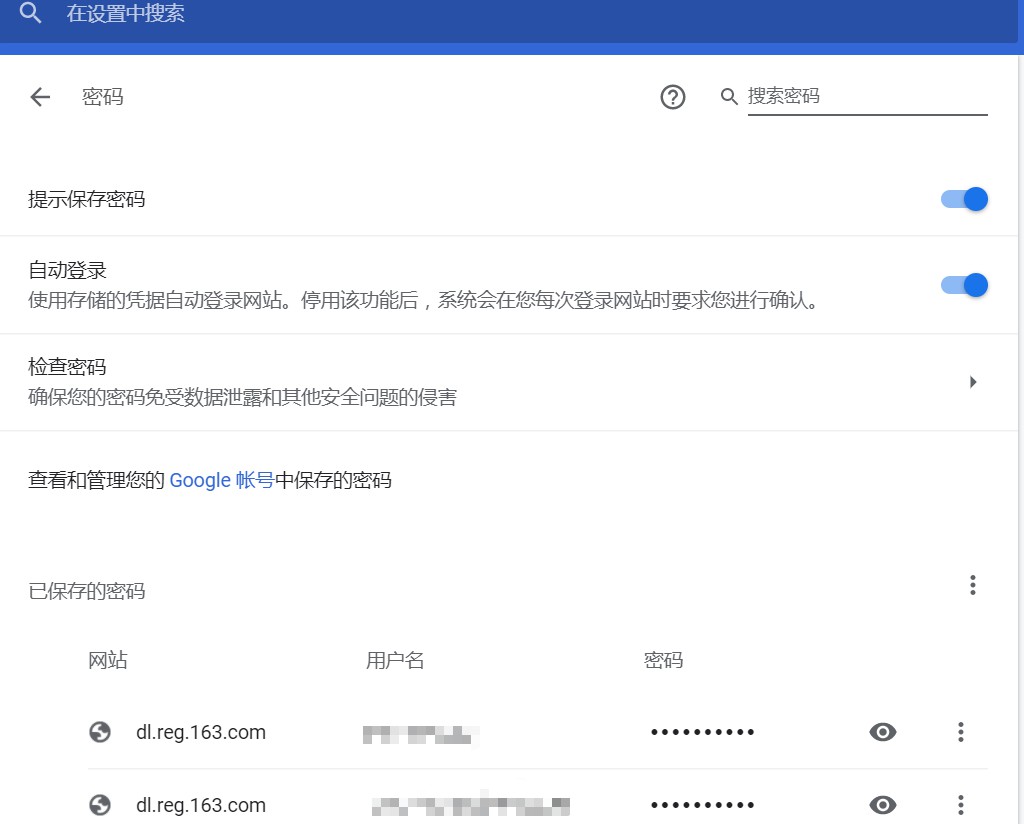1024x824 pixels.
Task: Disable the 提示保存密码 toggle
Action: tap(962, 199)
